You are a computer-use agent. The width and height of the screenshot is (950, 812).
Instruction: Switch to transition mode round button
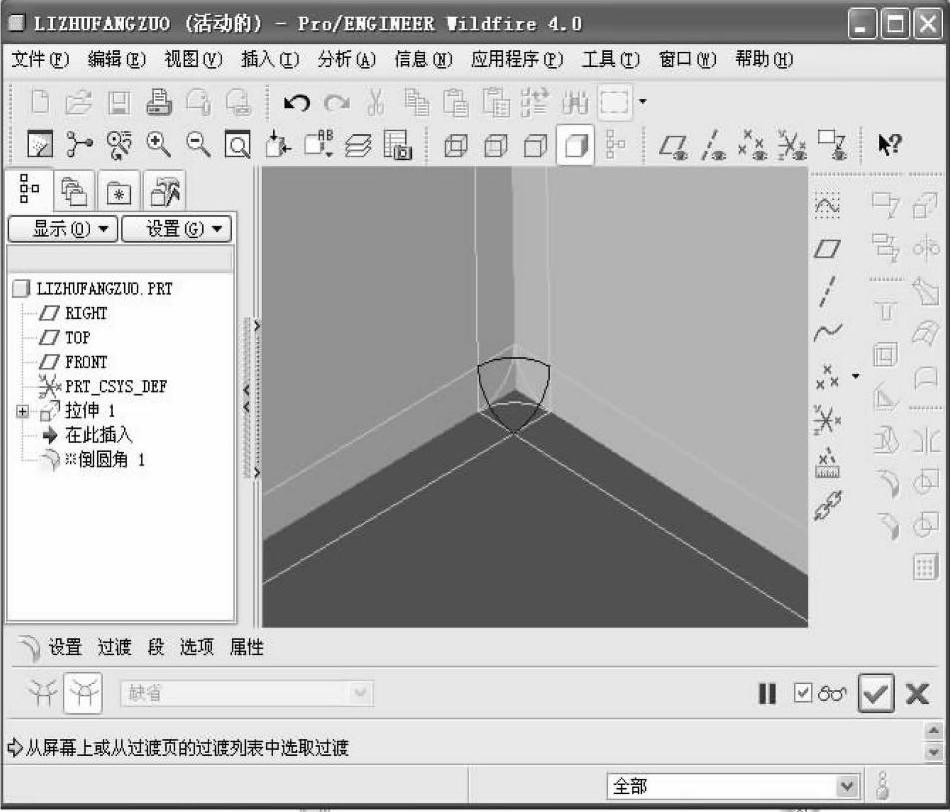(x=83, y=693)
